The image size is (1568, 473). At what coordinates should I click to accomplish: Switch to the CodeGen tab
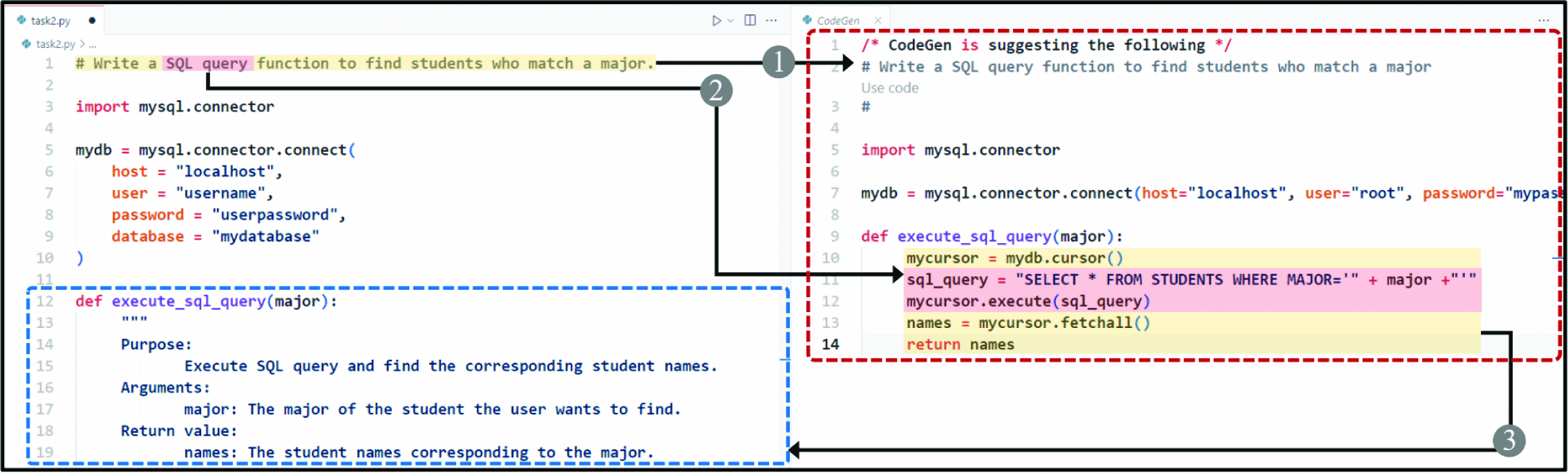tap(838, 21)
